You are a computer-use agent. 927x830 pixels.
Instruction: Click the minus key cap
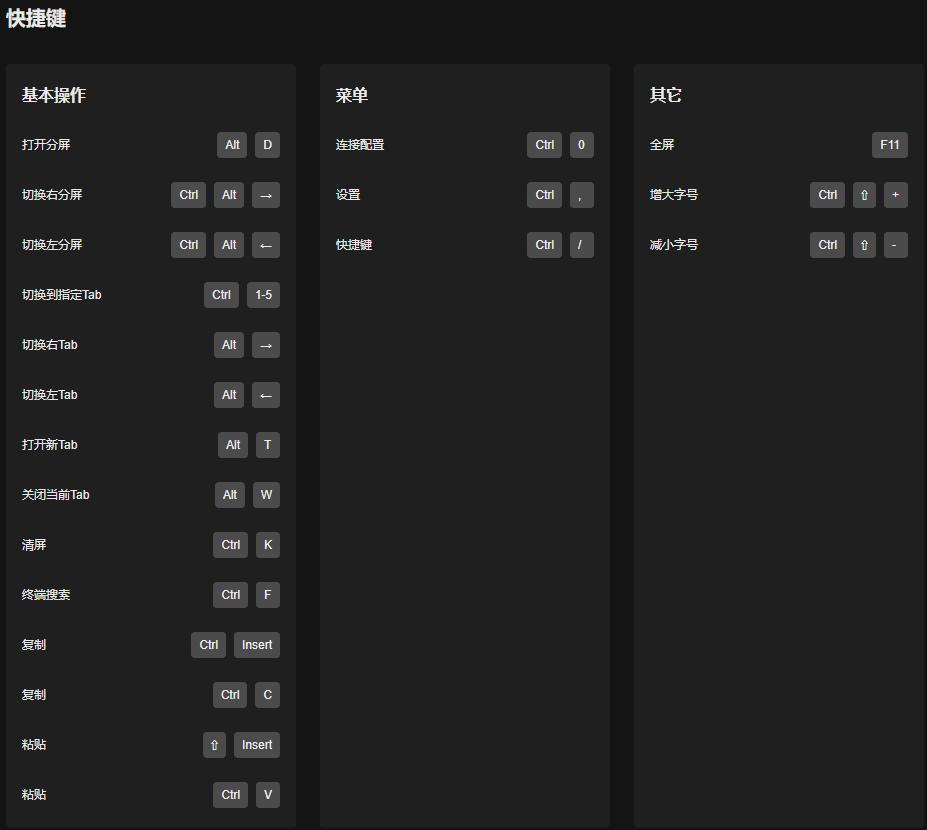point(896,245)
